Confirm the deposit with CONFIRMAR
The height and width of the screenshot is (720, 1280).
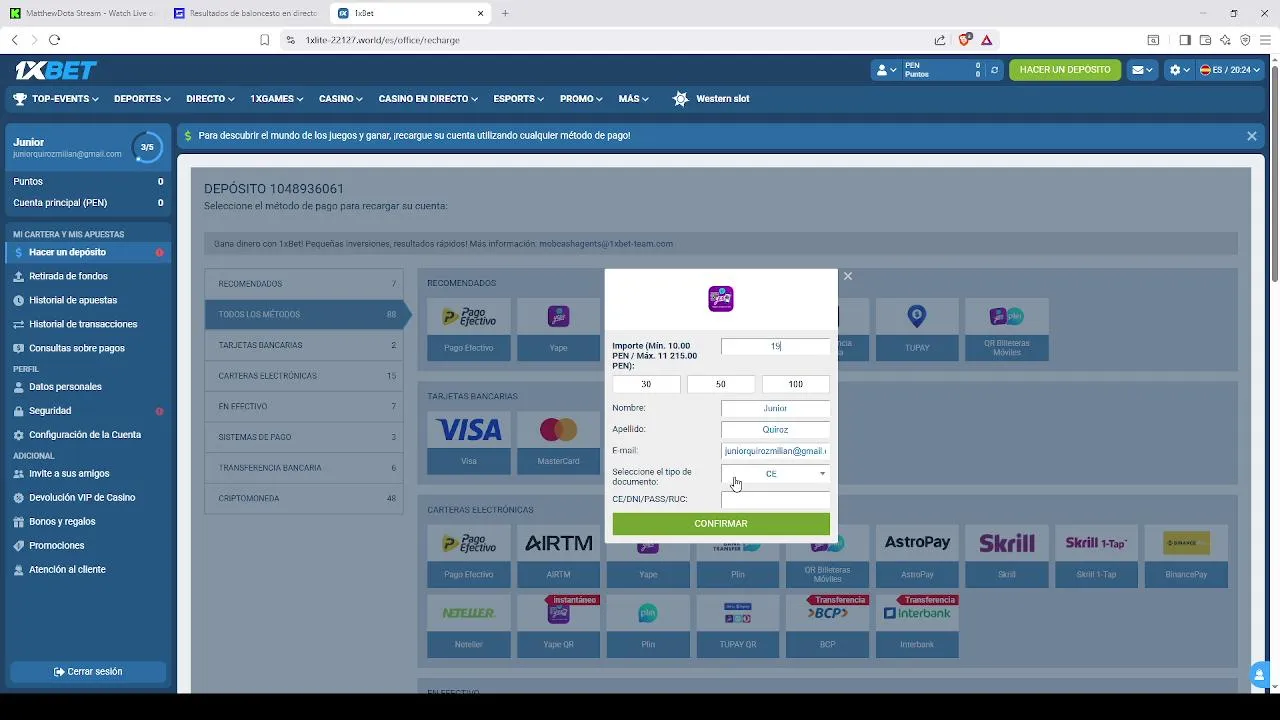[x=721, y=524]
